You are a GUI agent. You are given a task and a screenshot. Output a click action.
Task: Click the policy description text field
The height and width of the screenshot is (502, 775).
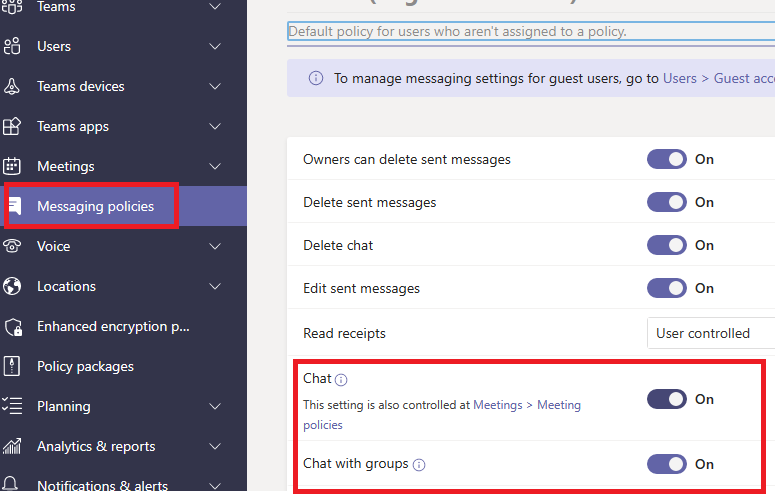(x=531, y=31)
